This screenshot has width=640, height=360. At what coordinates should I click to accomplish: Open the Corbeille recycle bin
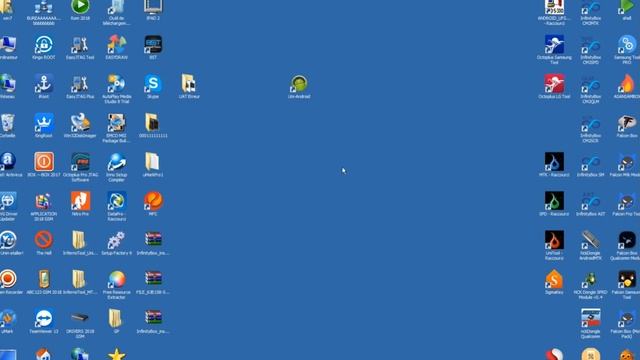[x=8, y=123]
